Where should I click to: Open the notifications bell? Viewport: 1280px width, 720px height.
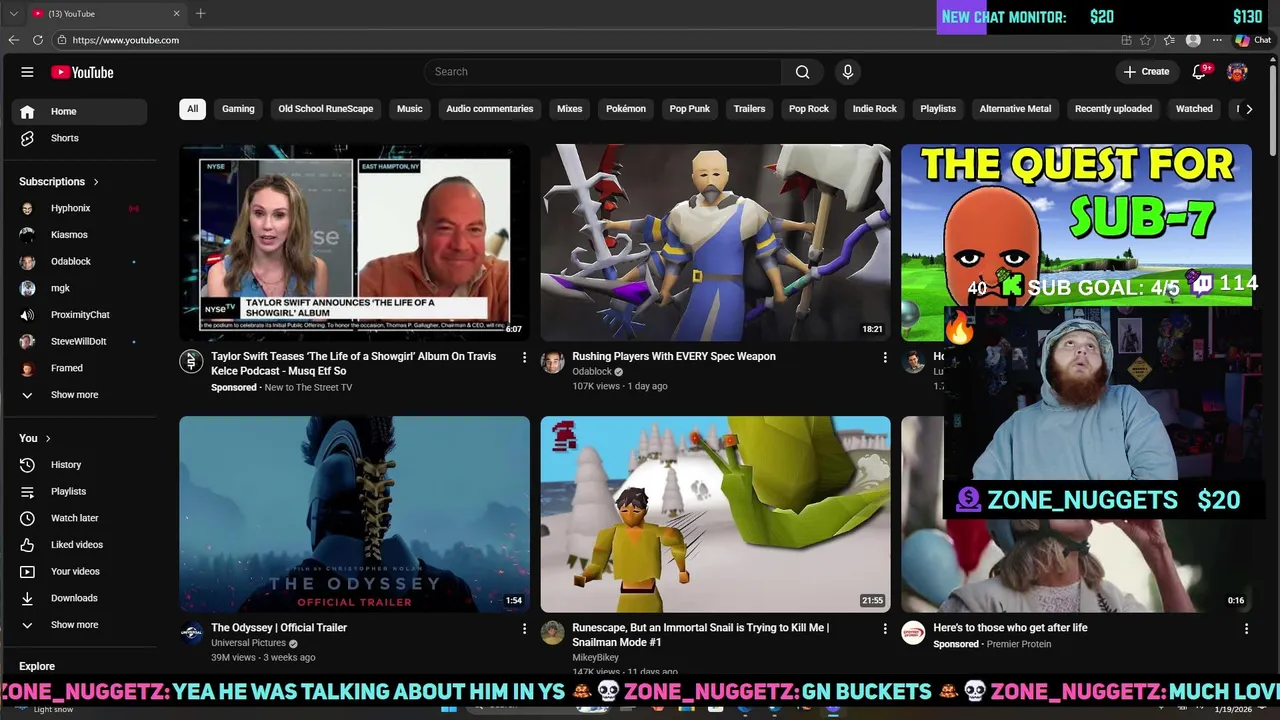[x=1199, y=72]
